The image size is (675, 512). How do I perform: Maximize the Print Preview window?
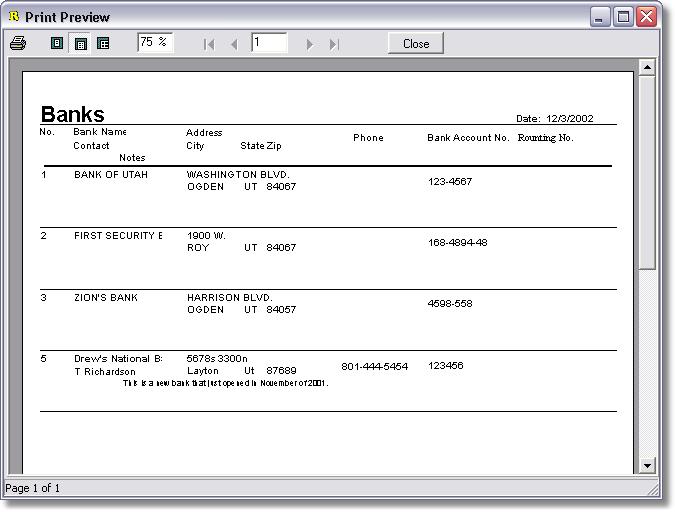pos(623,17)
